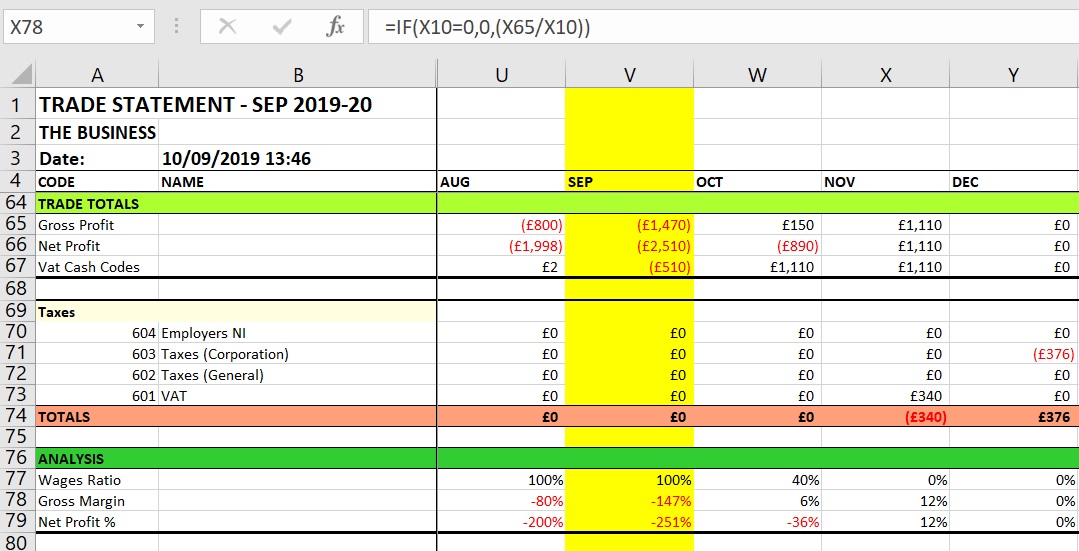This screenshot has height=551, width=1079.
Task: Select the green ANALYSIS header cell
Action: coord(97,459)
